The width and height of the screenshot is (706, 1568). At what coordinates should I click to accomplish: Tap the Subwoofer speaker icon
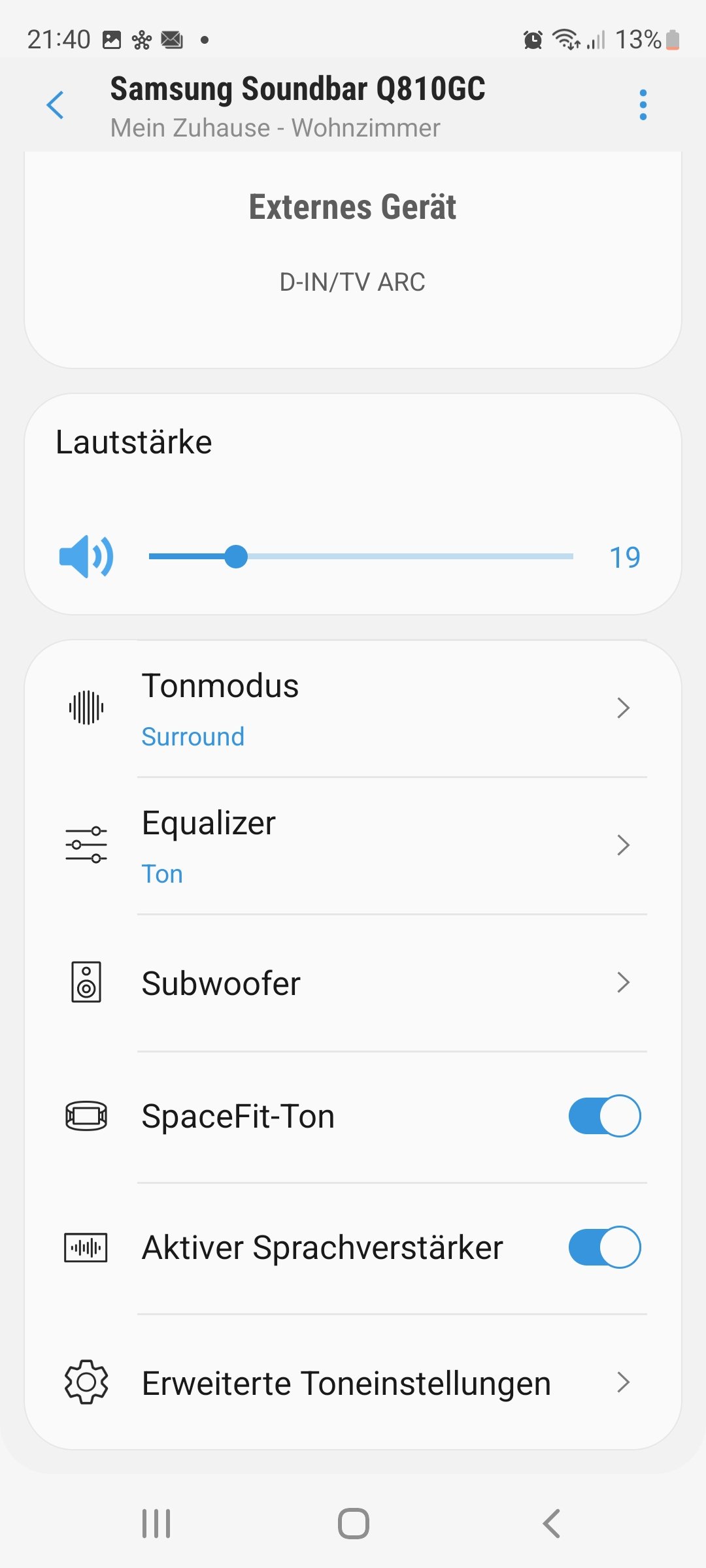pyautogui.click(x=86, y=982)
